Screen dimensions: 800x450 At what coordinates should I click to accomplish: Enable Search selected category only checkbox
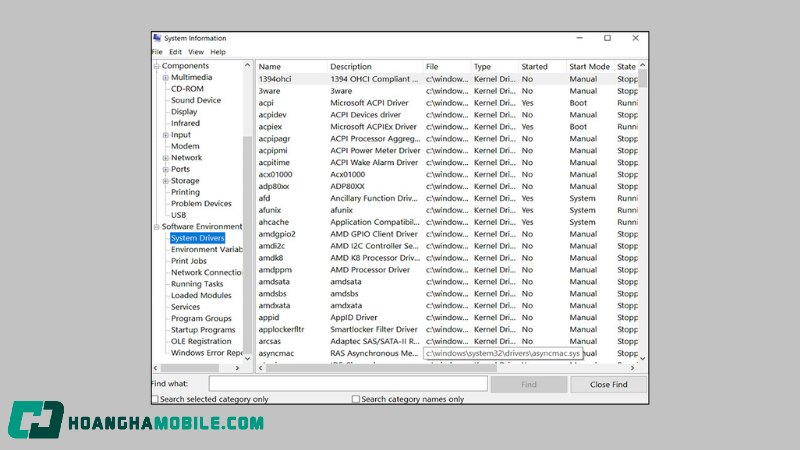coord(155,399)
